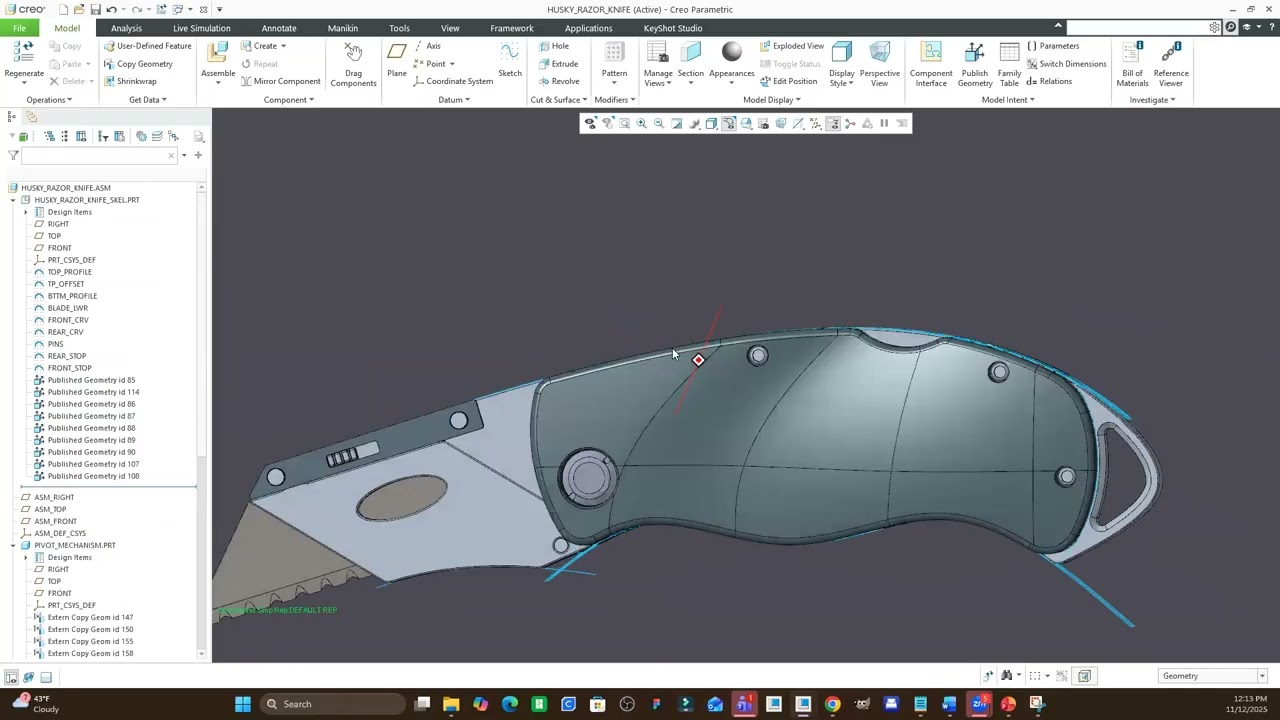The width and height of the screenshot is (1280, 720).
Task: Toggle Exploded View on or off
Action: [791, 46]
